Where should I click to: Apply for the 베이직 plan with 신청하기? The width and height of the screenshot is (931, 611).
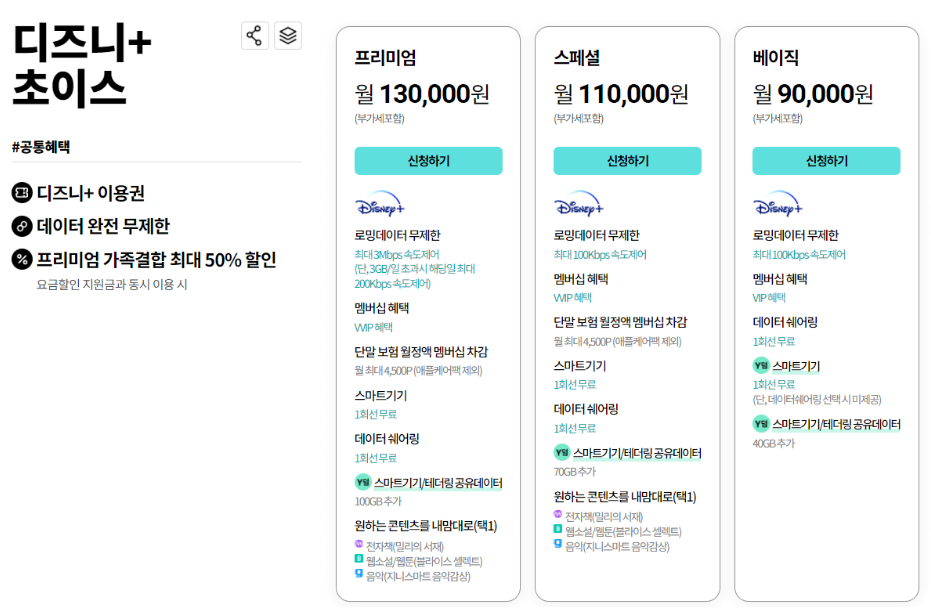(826, 161)
